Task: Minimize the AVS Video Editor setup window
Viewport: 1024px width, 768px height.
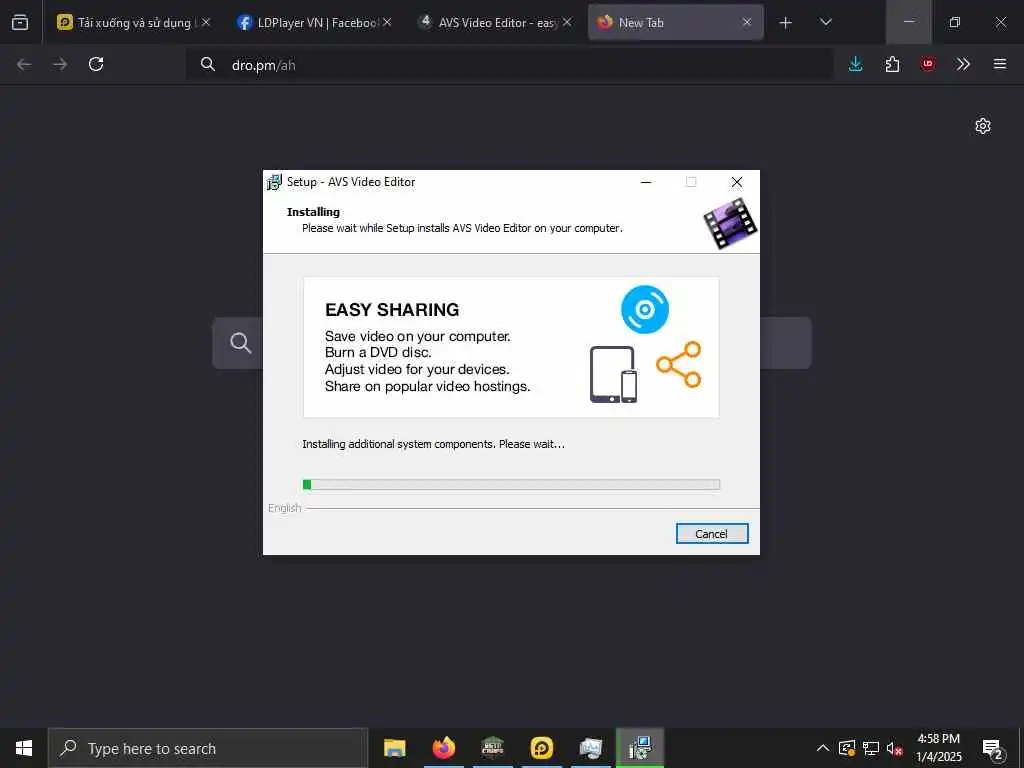Action: [x=646, y=182]
